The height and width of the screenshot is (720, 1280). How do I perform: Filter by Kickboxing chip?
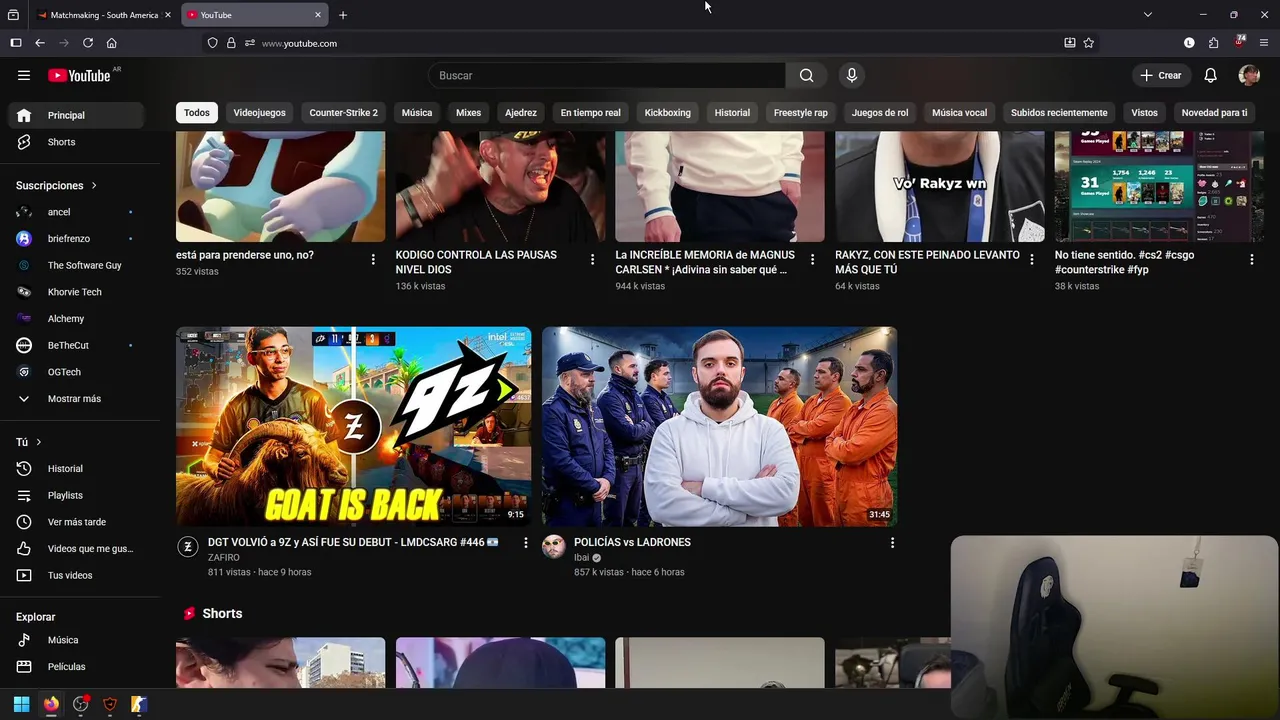click(668, 113)
